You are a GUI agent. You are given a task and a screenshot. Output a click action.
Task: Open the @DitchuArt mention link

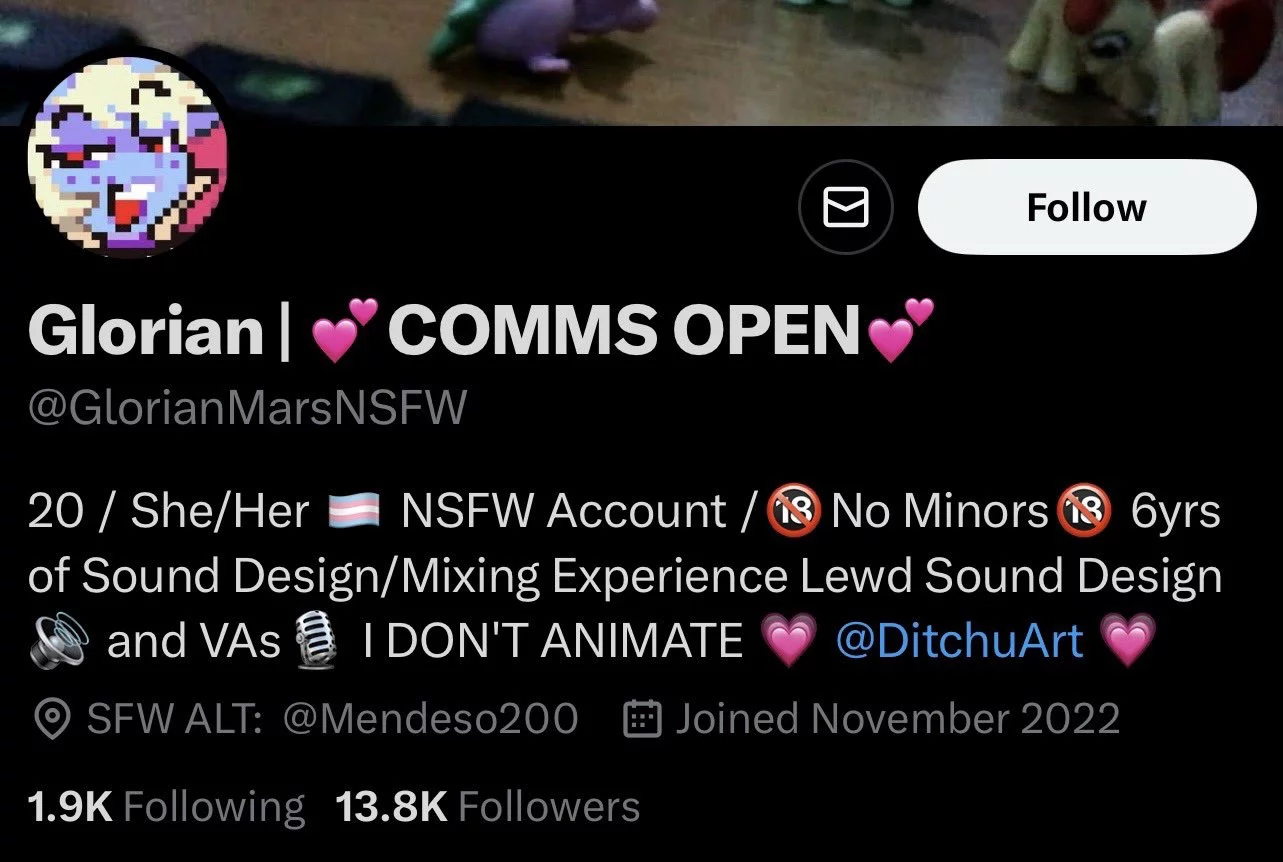pos(958,640)
